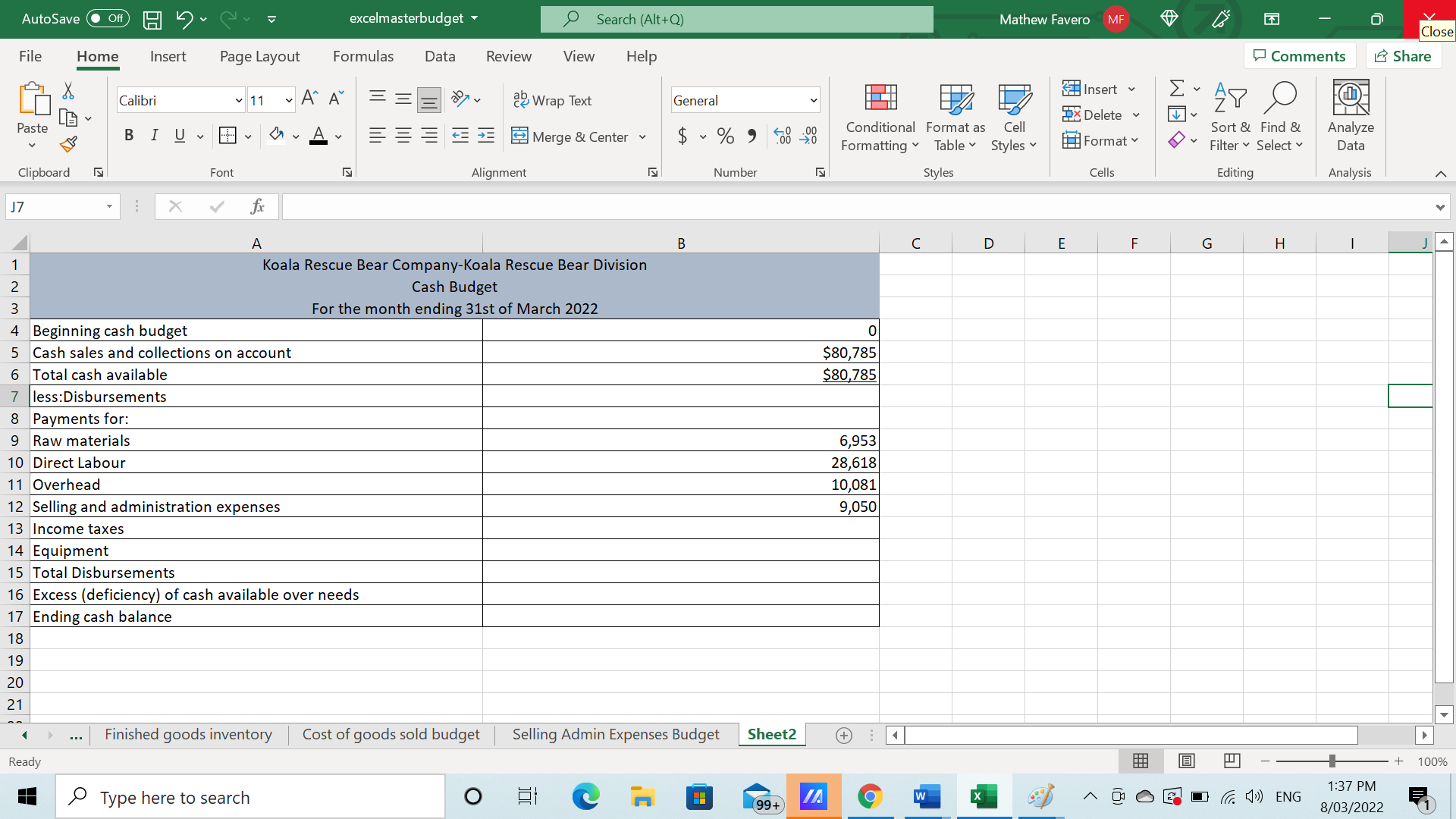Click the Cut scissors icon
The width and height of the screenshot is (1456, 819).
coord(68,91)
